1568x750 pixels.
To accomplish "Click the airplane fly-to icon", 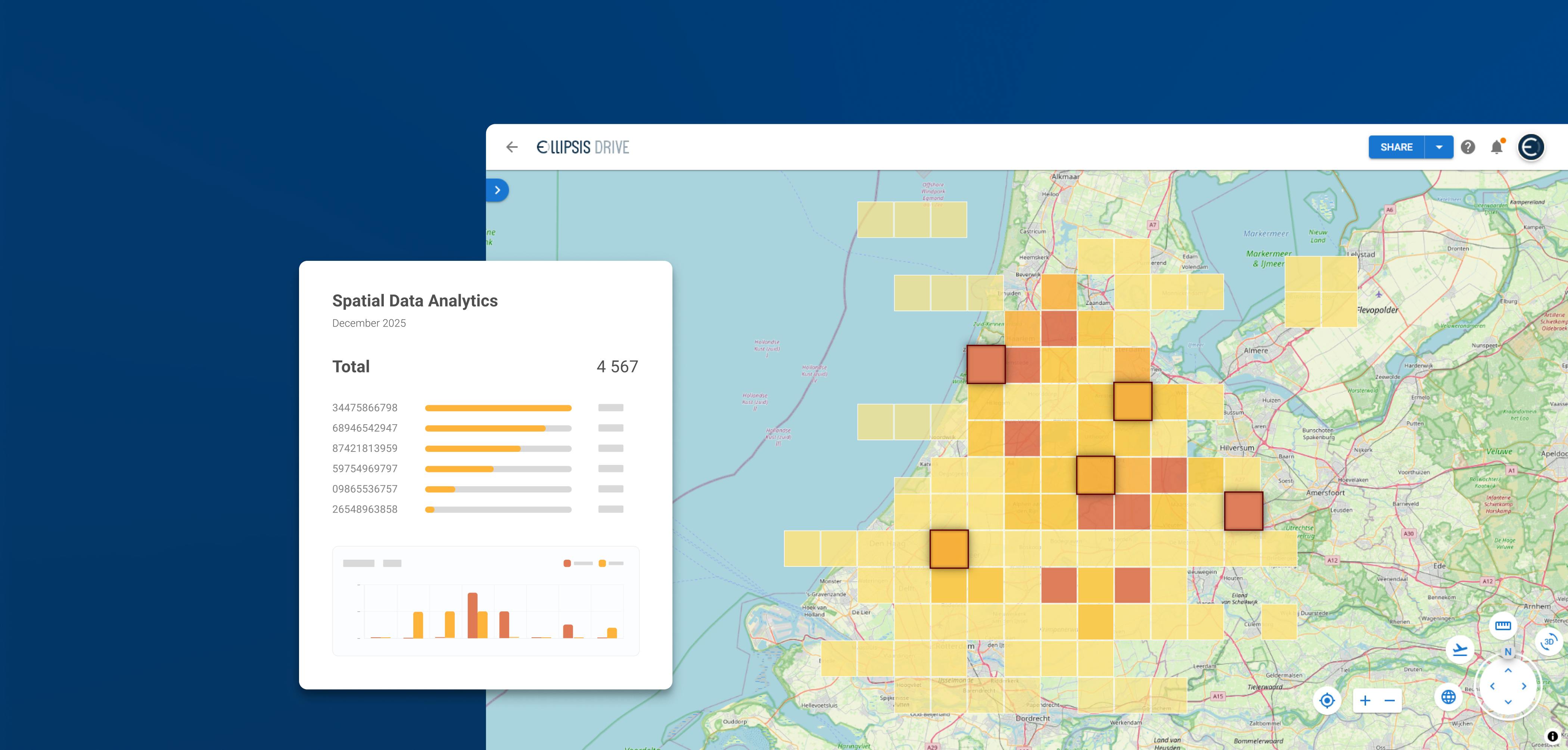I will point(1460,650).
